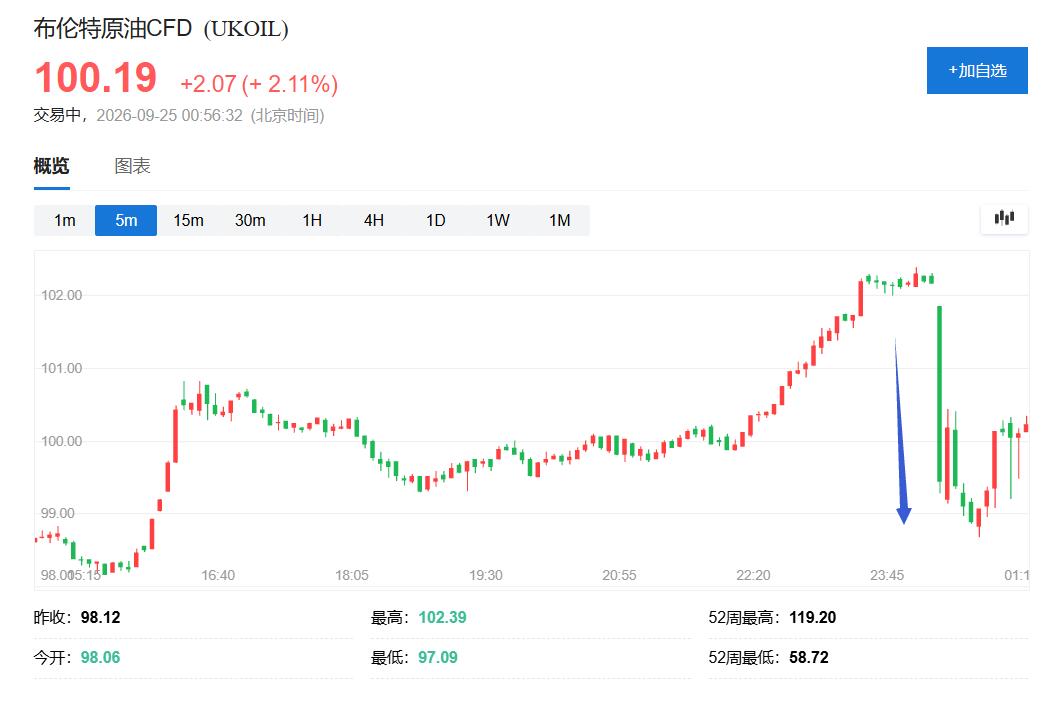Pick the 1H timeframe

312,220
